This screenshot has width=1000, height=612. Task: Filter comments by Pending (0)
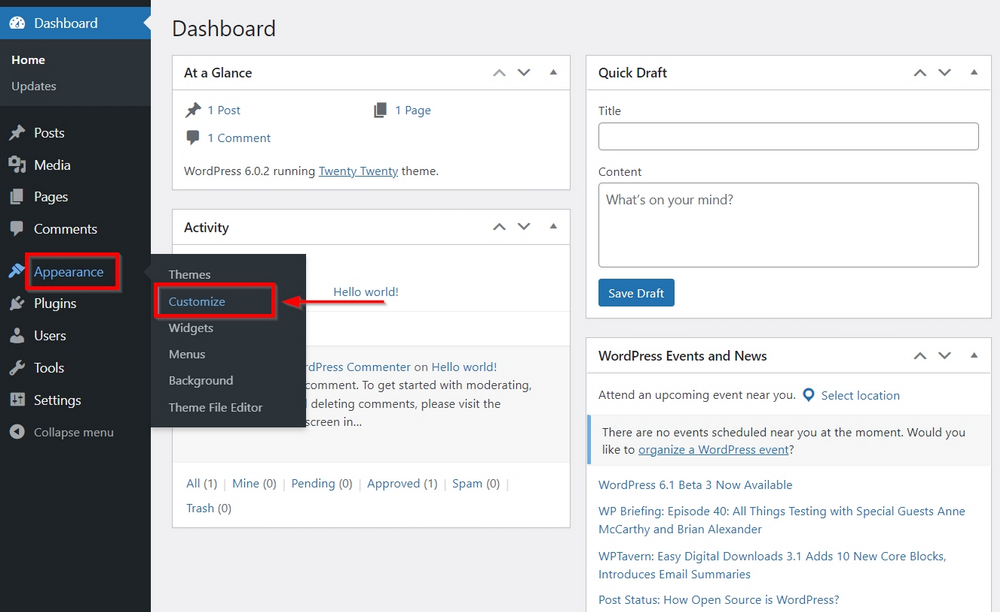pyautogui.click(x=321, y=483)
